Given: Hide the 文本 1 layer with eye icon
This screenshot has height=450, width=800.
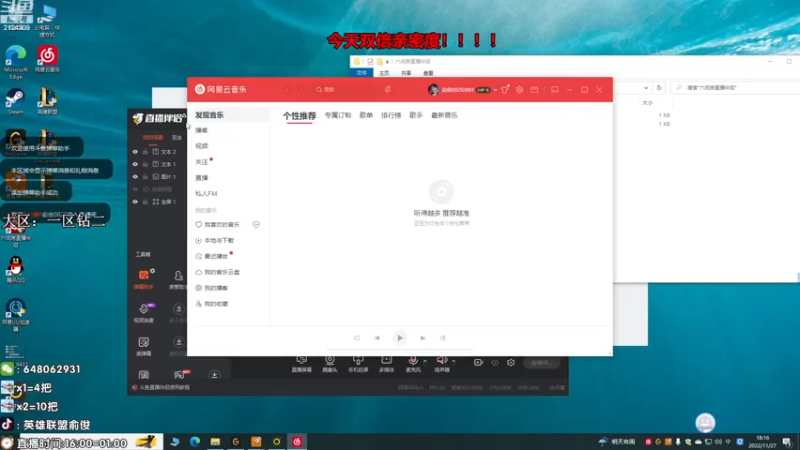Looking at the screenshot, I should point(135,164).
